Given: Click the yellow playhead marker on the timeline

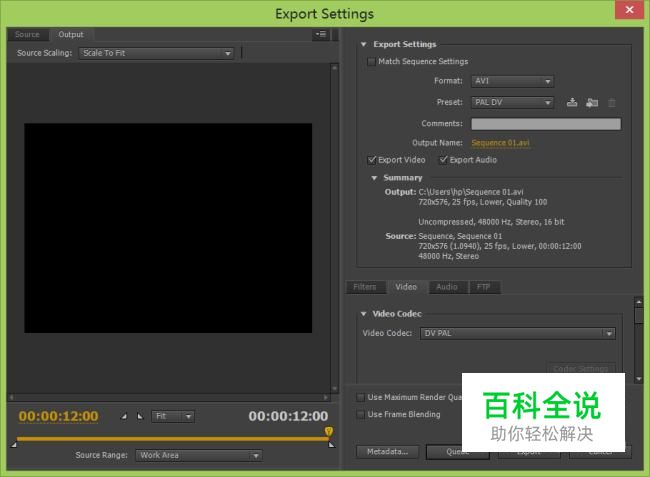Looking at the screenshot, I should point(329,431).
